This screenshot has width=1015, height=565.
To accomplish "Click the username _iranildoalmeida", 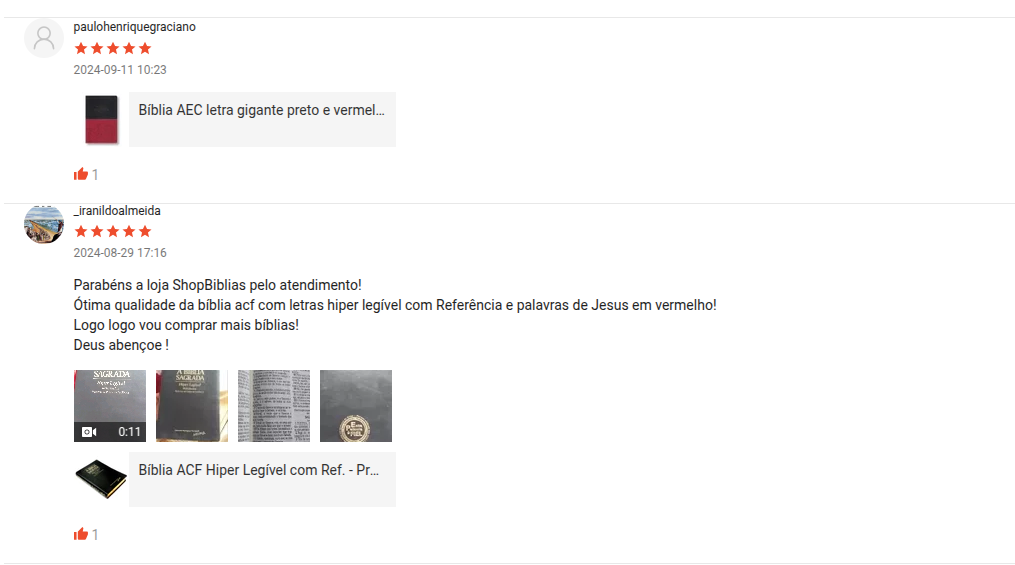I will (117, 210).
